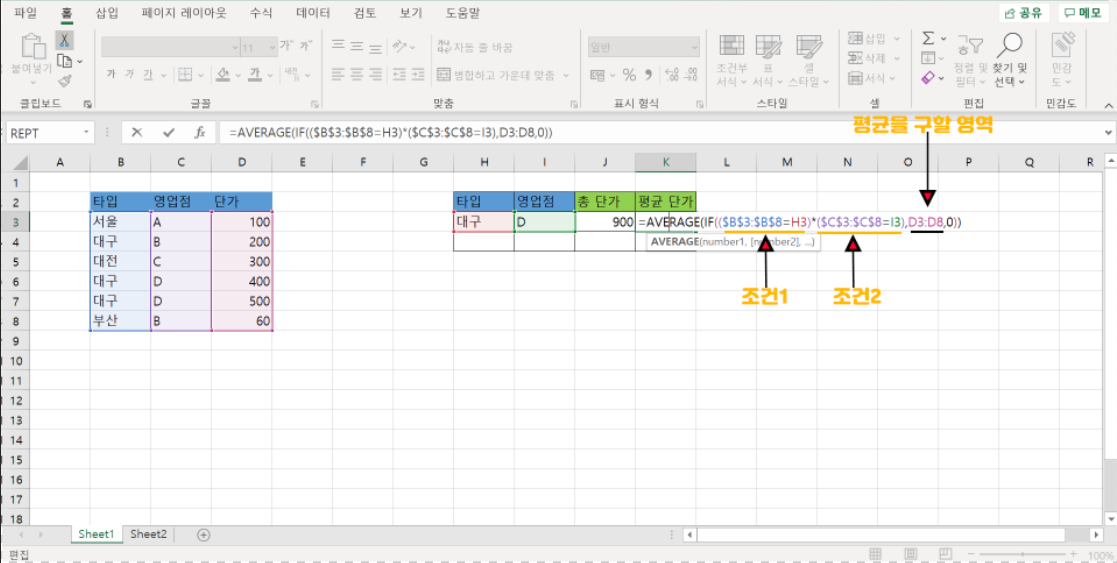1117x563 pixels.
Task: Expand the formula bar with the chevron
Action: (x=1108, y=133)
